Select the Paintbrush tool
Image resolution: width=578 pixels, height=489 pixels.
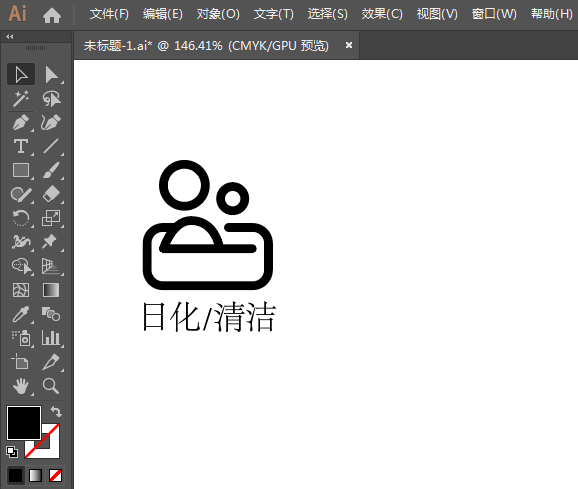51,170
